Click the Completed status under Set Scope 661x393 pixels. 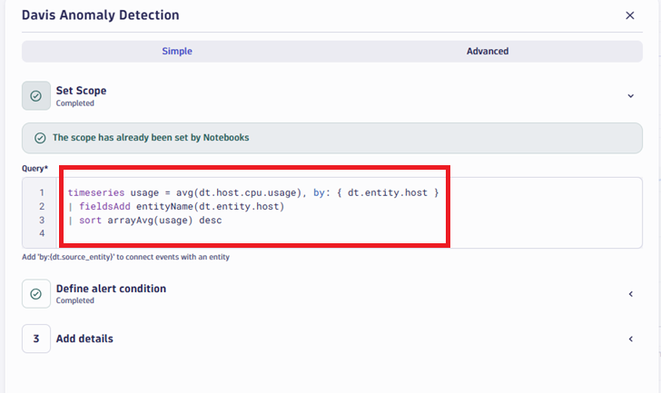(x=75, y=103)
